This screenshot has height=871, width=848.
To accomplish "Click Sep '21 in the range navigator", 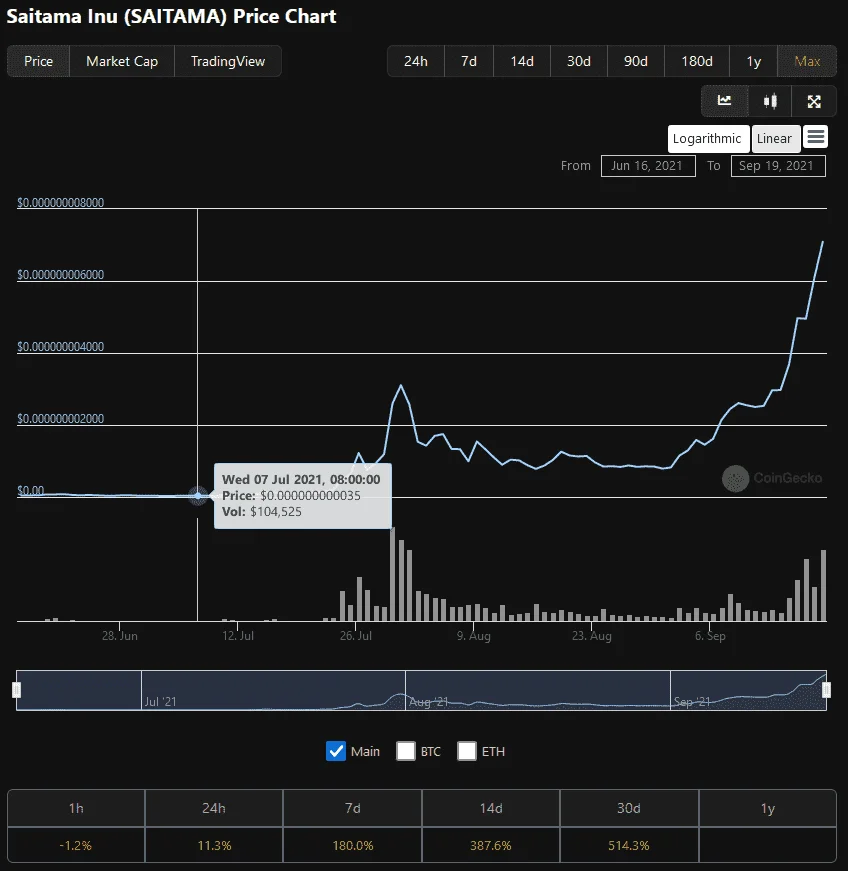I will [691, 702].
